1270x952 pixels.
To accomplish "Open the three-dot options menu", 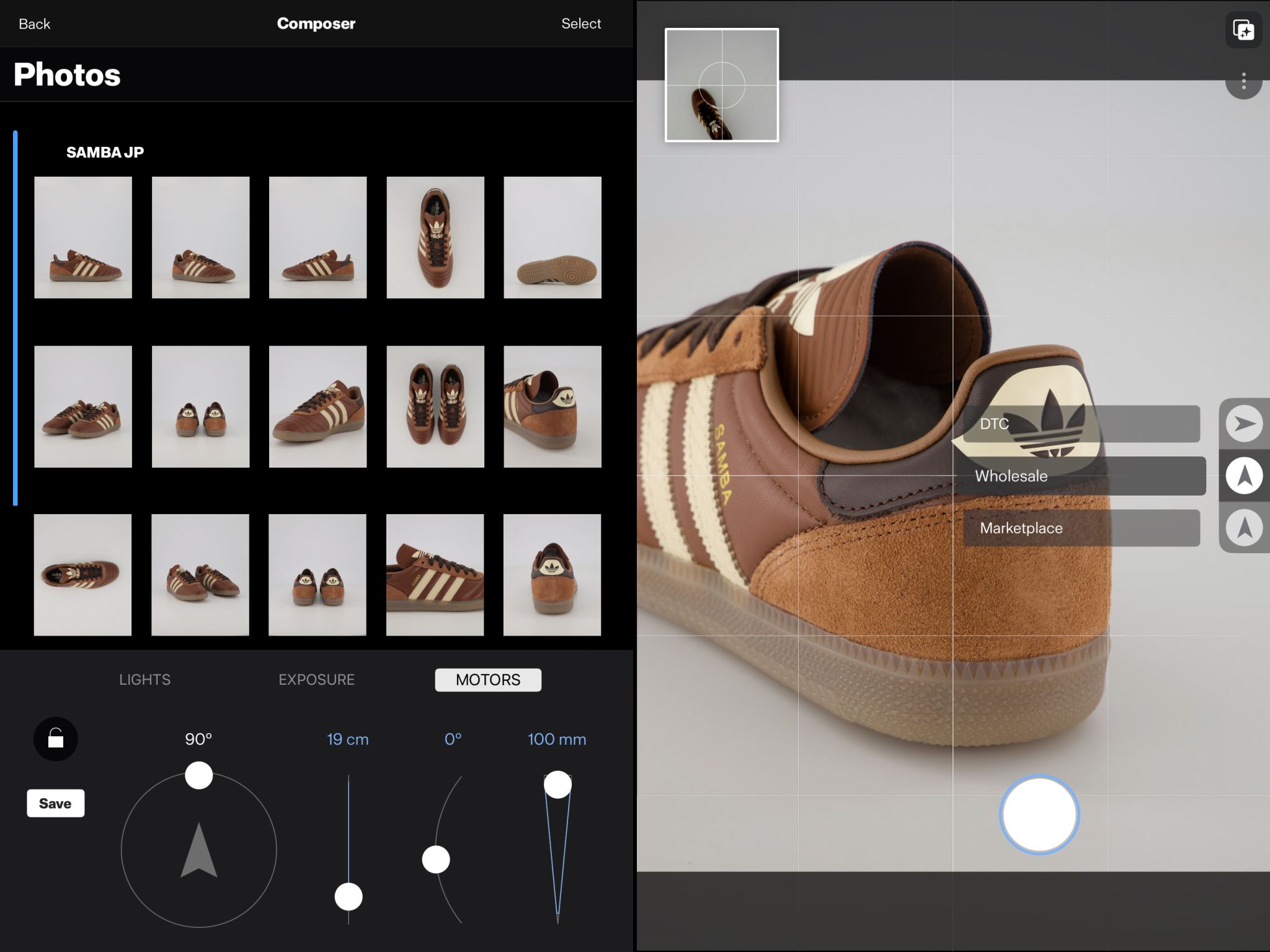I will pyautogui.click(x=1243, y=81).
